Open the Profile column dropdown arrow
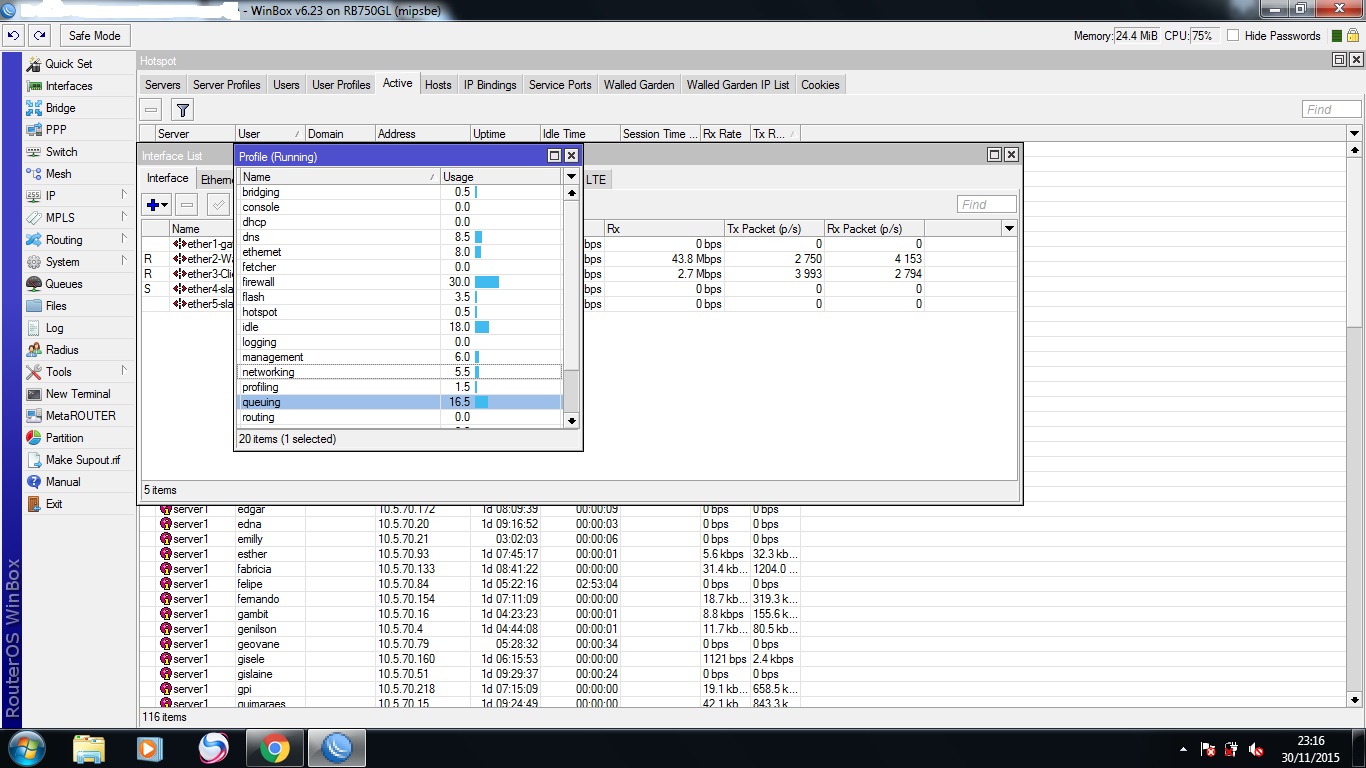 click(x=571, y=177)
